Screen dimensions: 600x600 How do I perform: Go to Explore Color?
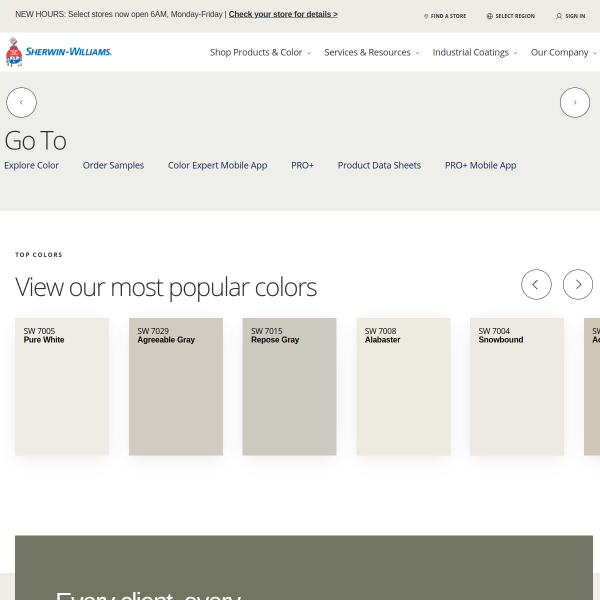(x=31, y=165)
